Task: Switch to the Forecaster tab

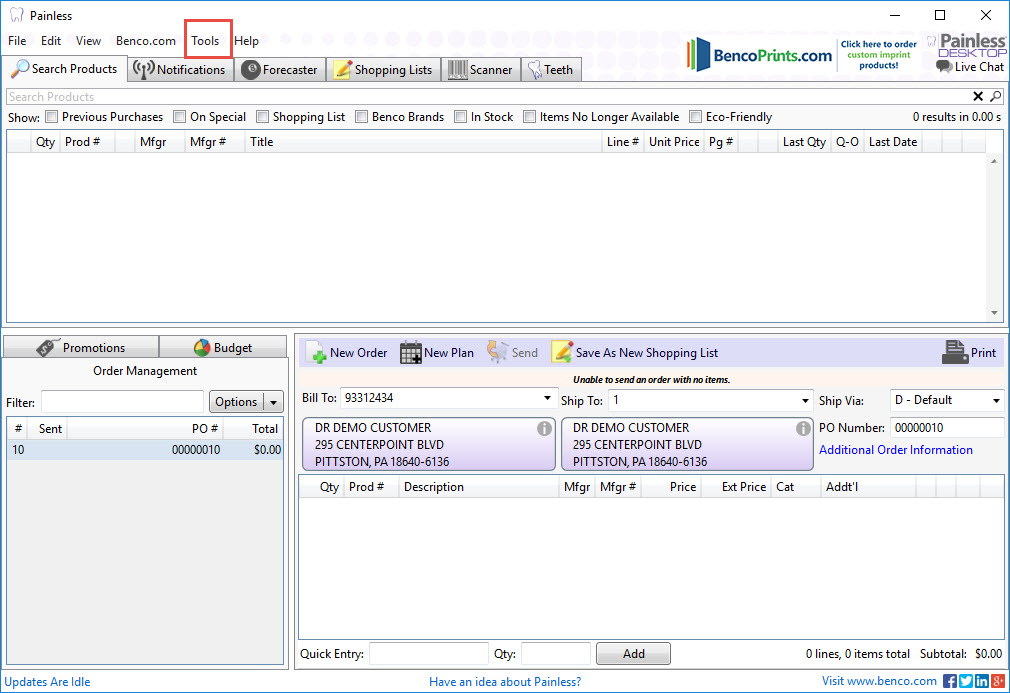Action: point(281,70)
